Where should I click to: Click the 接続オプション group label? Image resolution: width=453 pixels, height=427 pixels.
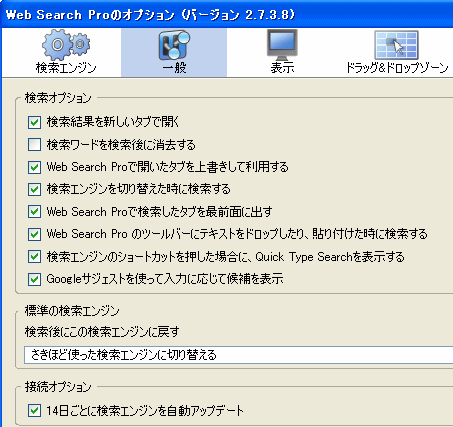click(x=58, y=387)
